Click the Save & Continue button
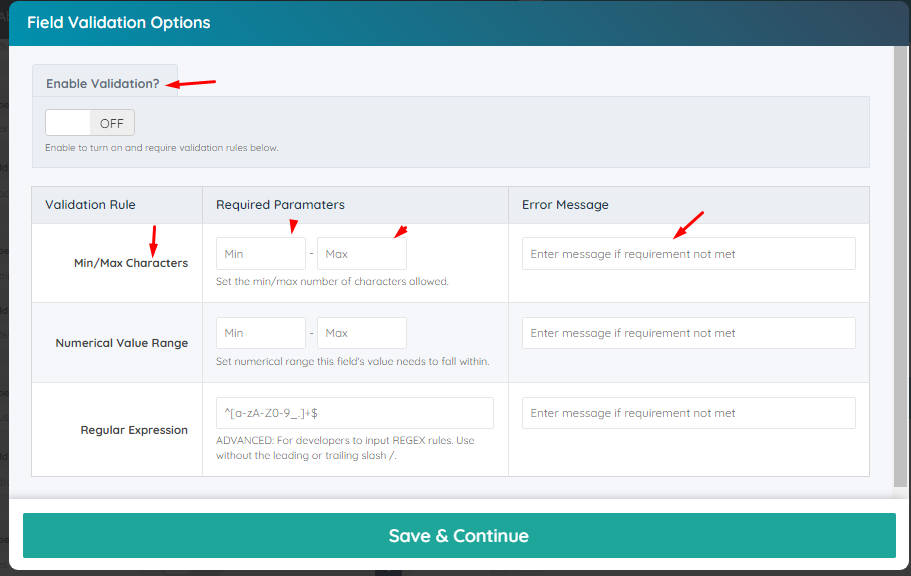911x576 pixels. [x=459, y=535]
